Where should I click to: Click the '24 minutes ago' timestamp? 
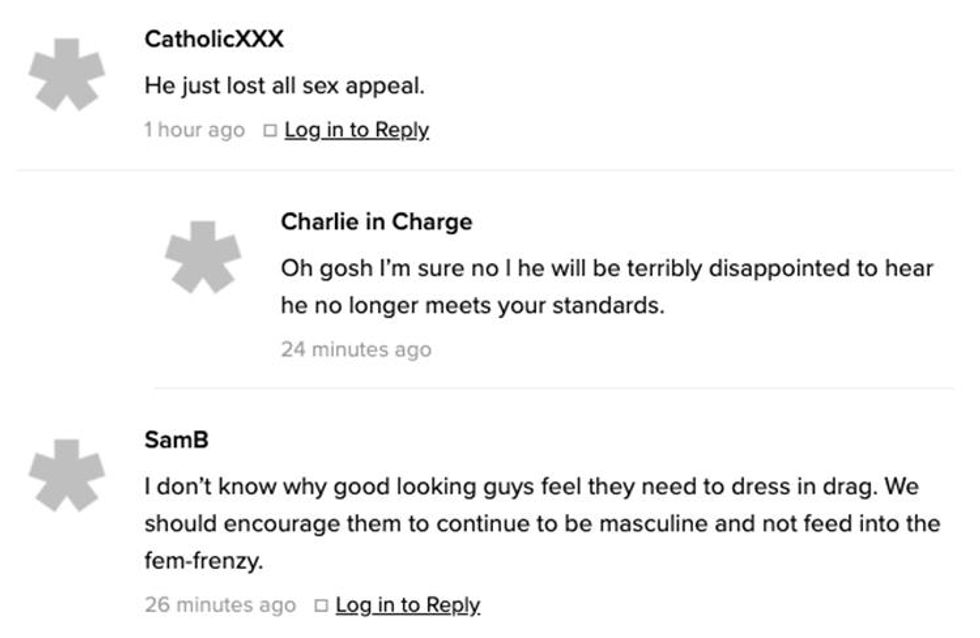357,349
